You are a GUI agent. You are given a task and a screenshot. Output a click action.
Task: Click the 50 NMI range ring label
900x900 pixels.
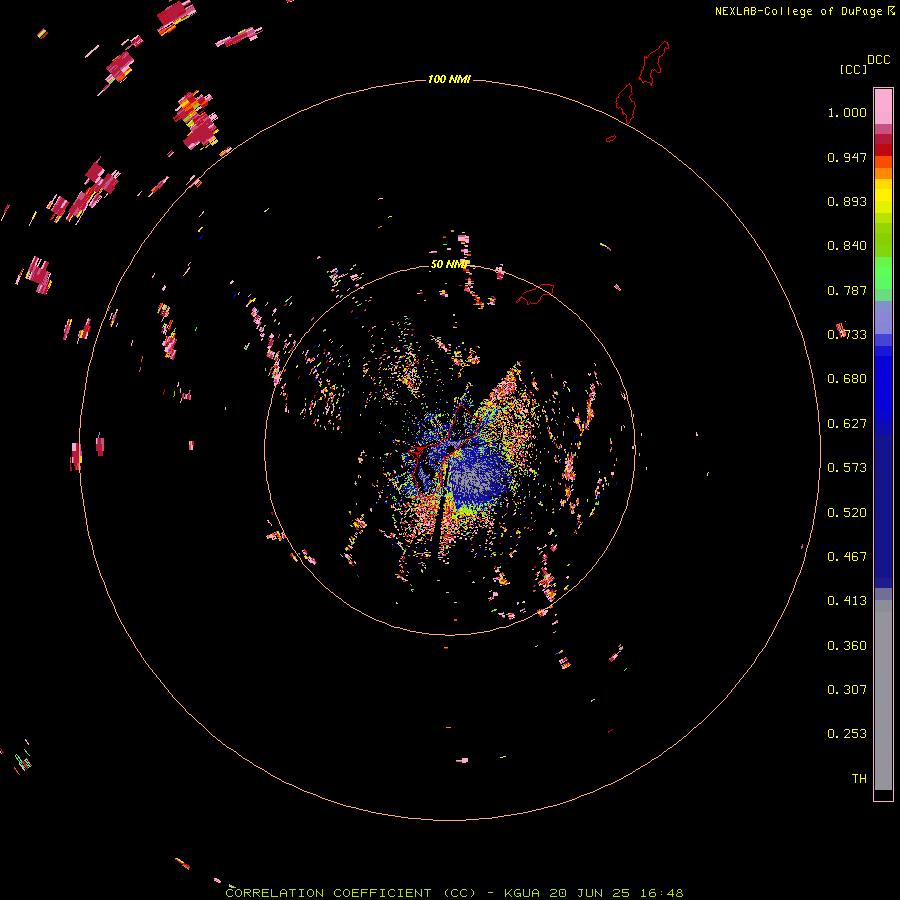click(x=449, y=264)
